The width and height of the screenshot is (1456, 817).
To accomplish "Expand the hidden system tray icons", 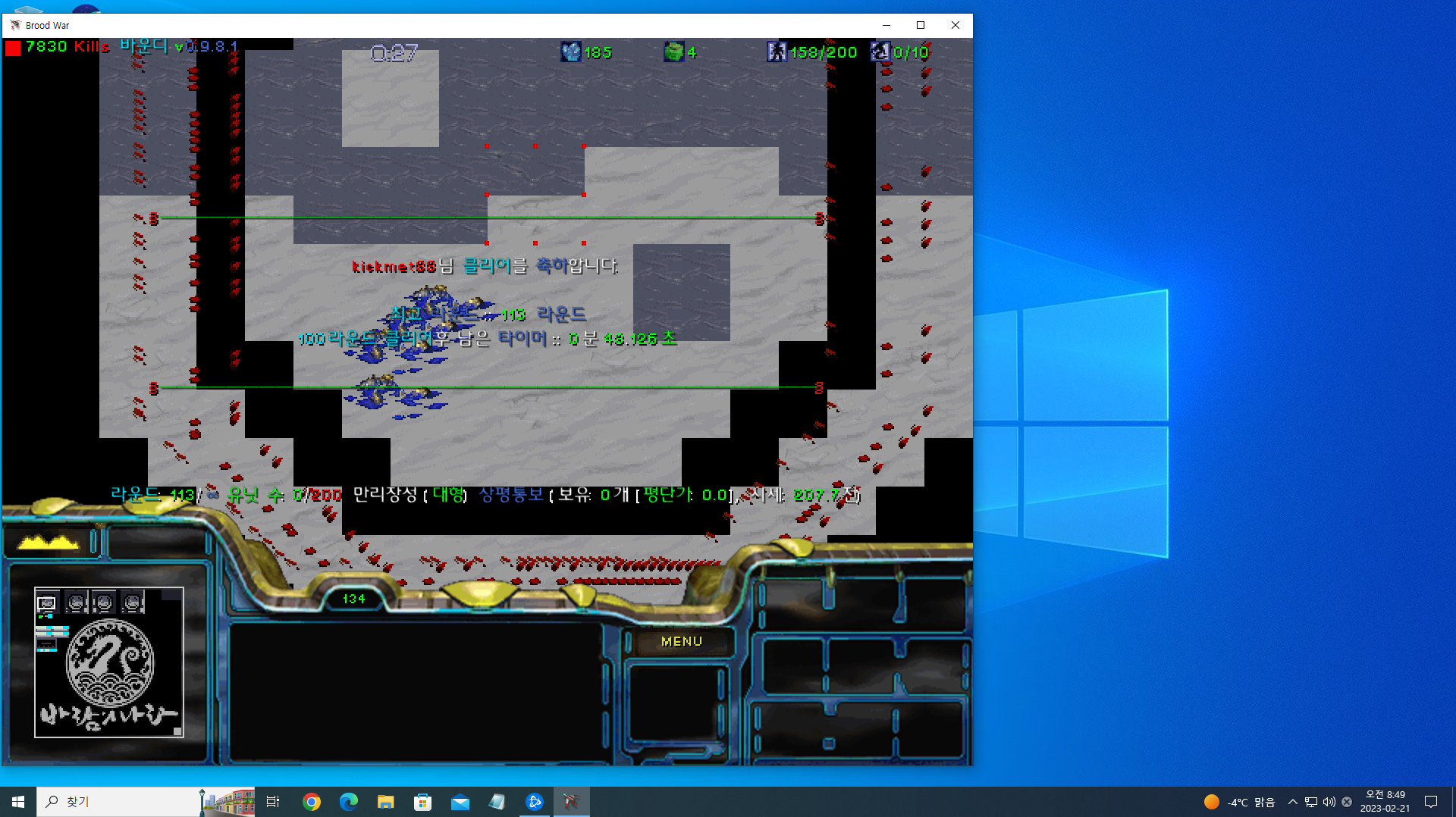I will (x=1293, y=802).
